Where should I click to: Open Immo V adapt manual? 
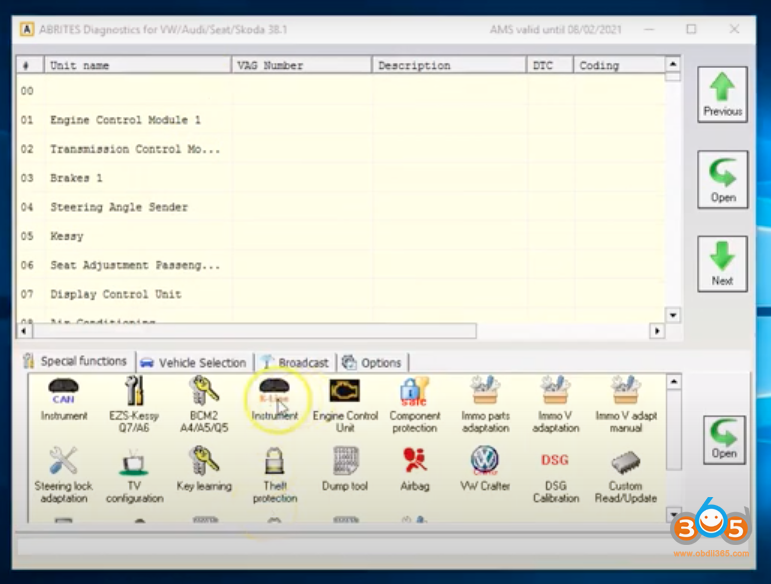coord(626,405)
